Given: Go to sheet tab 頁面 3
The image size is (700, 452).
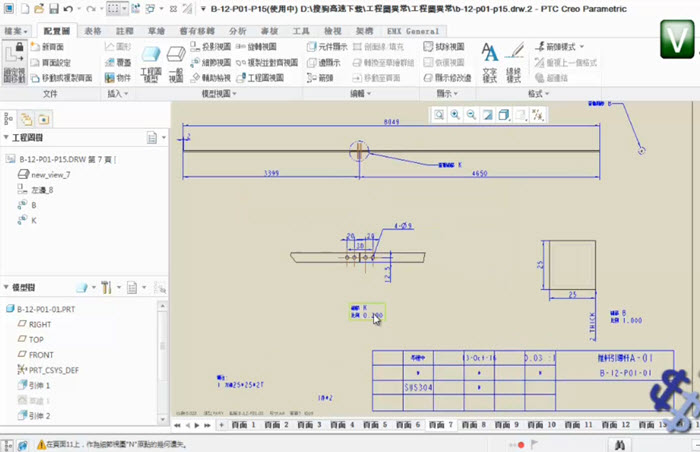Looking at the screenshot, I should (x=312, y=425).
